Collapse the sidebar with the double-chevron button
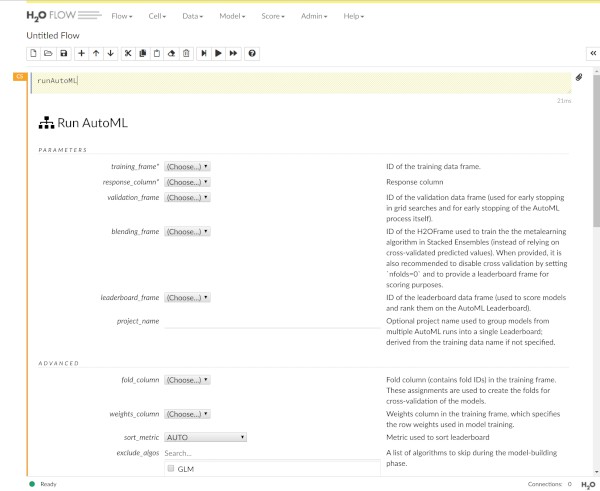Image resolution: width=600 pixels, height=491 pixels. pos(593,53)
